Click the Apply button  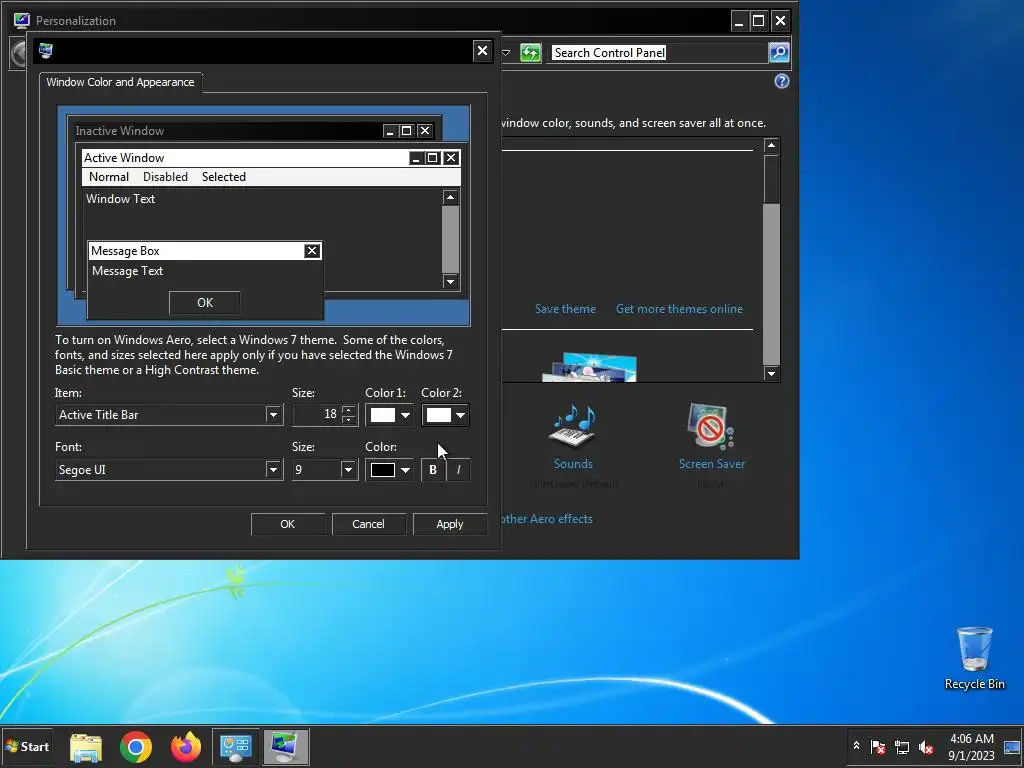tap(449, 524)
